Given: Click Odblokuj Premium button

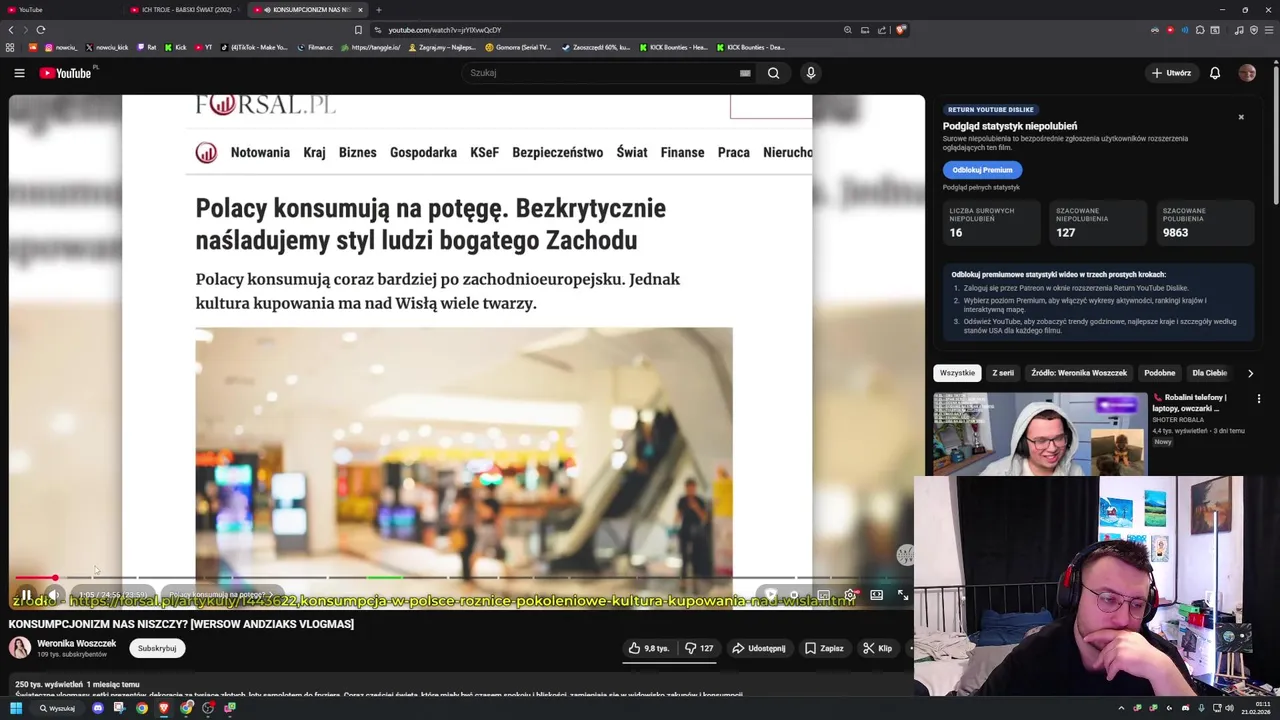Looking at the screenshot, I should (x=982, y=170).
